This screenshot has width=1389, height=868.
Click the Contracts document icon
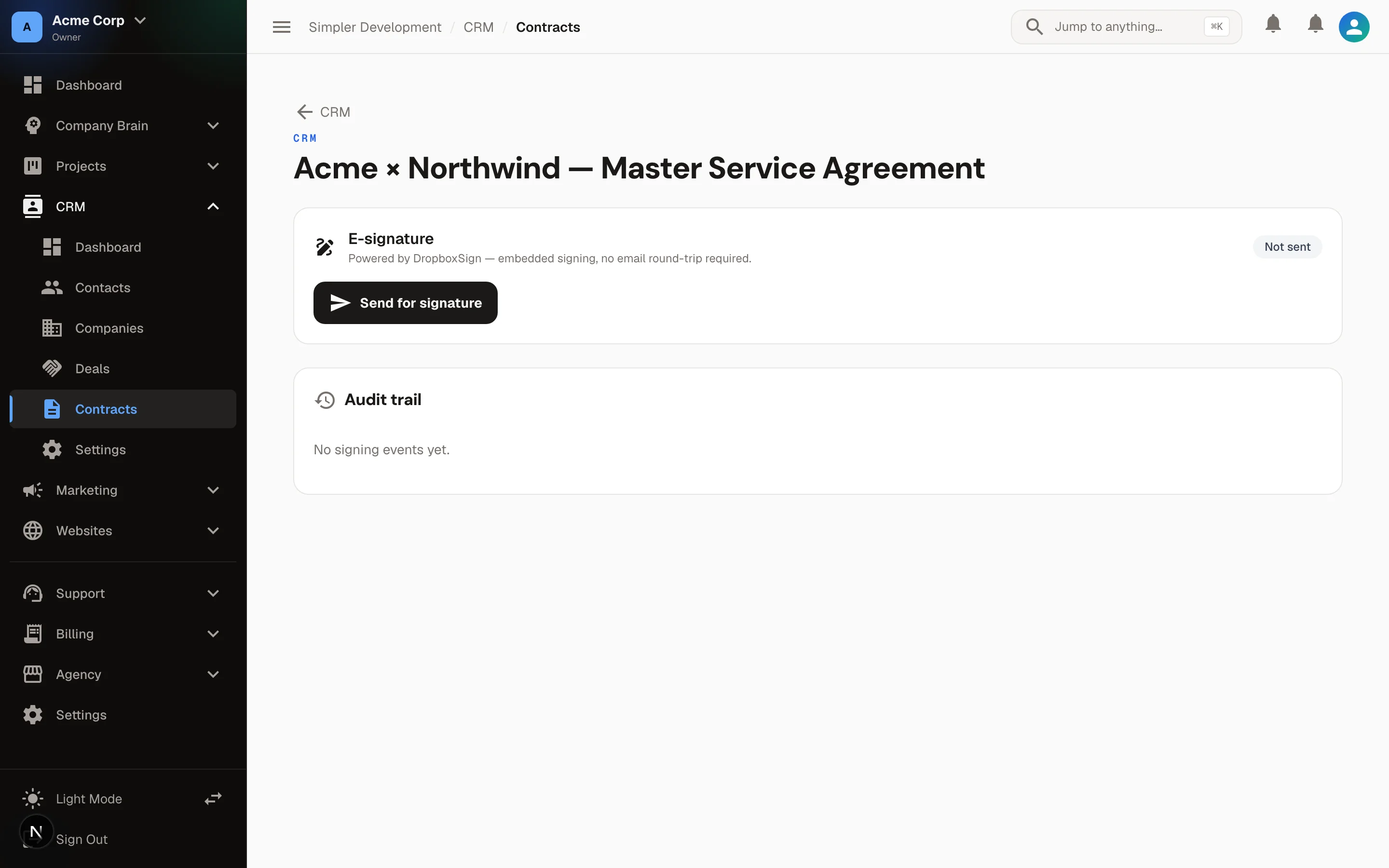pyautogui.click(x=52, y=409)
